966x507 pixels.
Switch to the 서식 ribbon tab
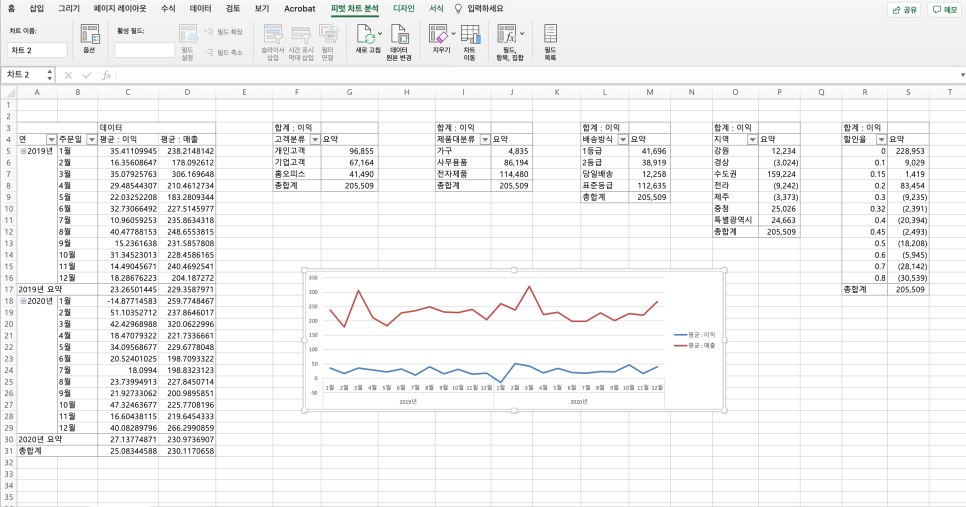coord(436,9)
